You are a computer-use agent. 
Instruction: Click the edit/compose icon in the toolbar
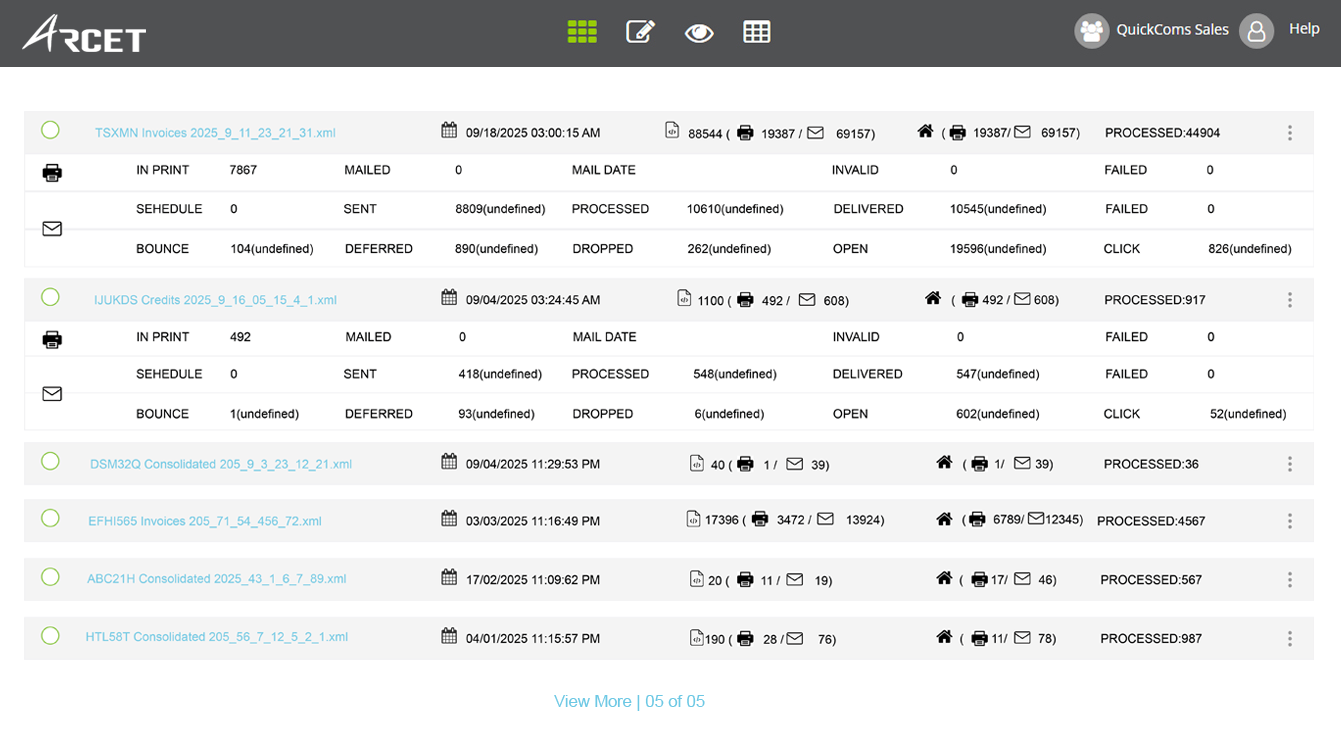(640, 31)
